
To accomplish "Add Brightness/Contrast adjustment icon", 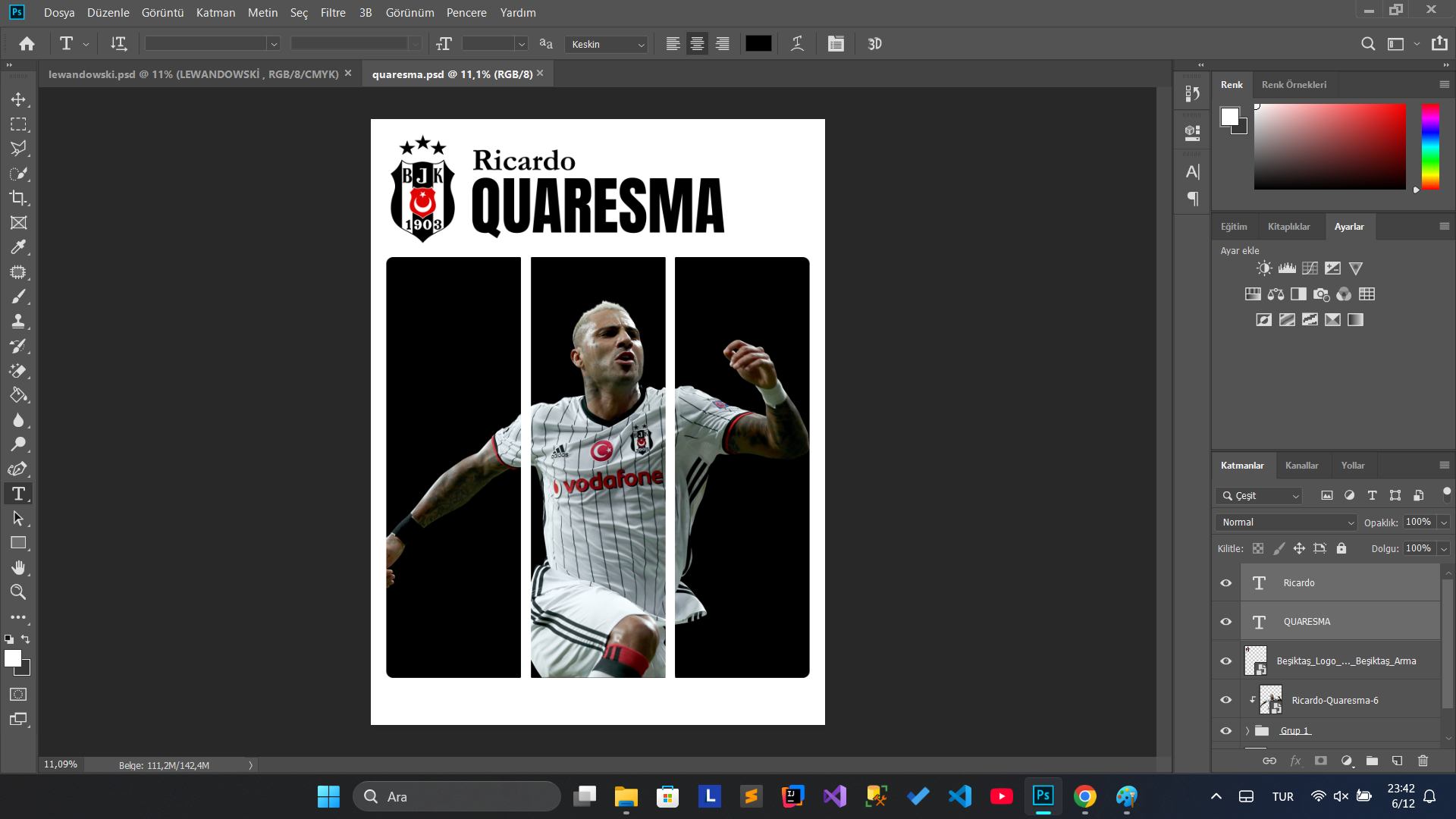I will 1263,268.
